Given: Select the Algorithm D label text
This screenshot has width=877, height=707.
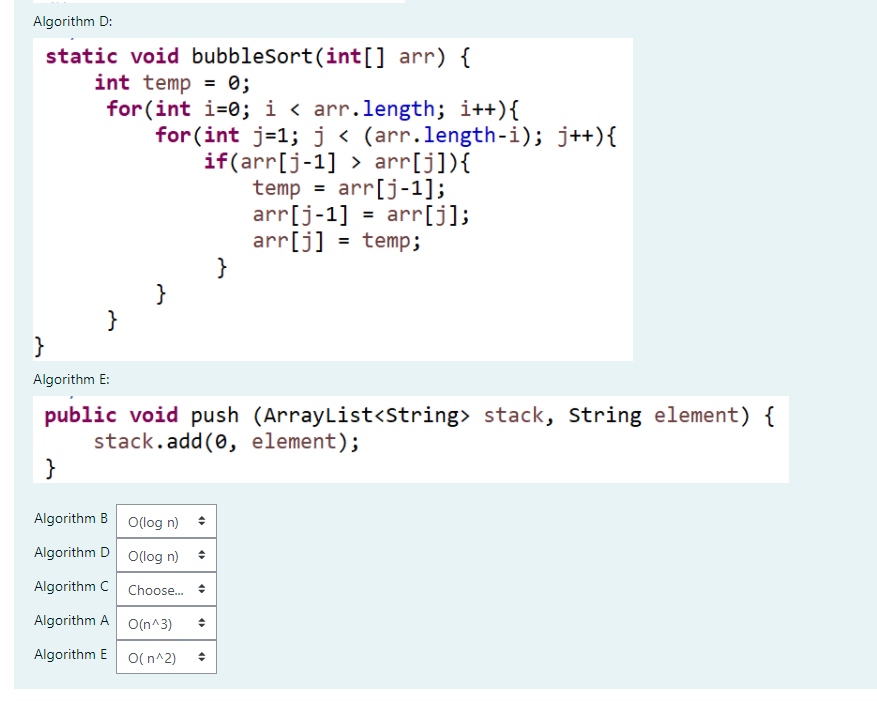Looking at the screenshot, I should [71, 552].
